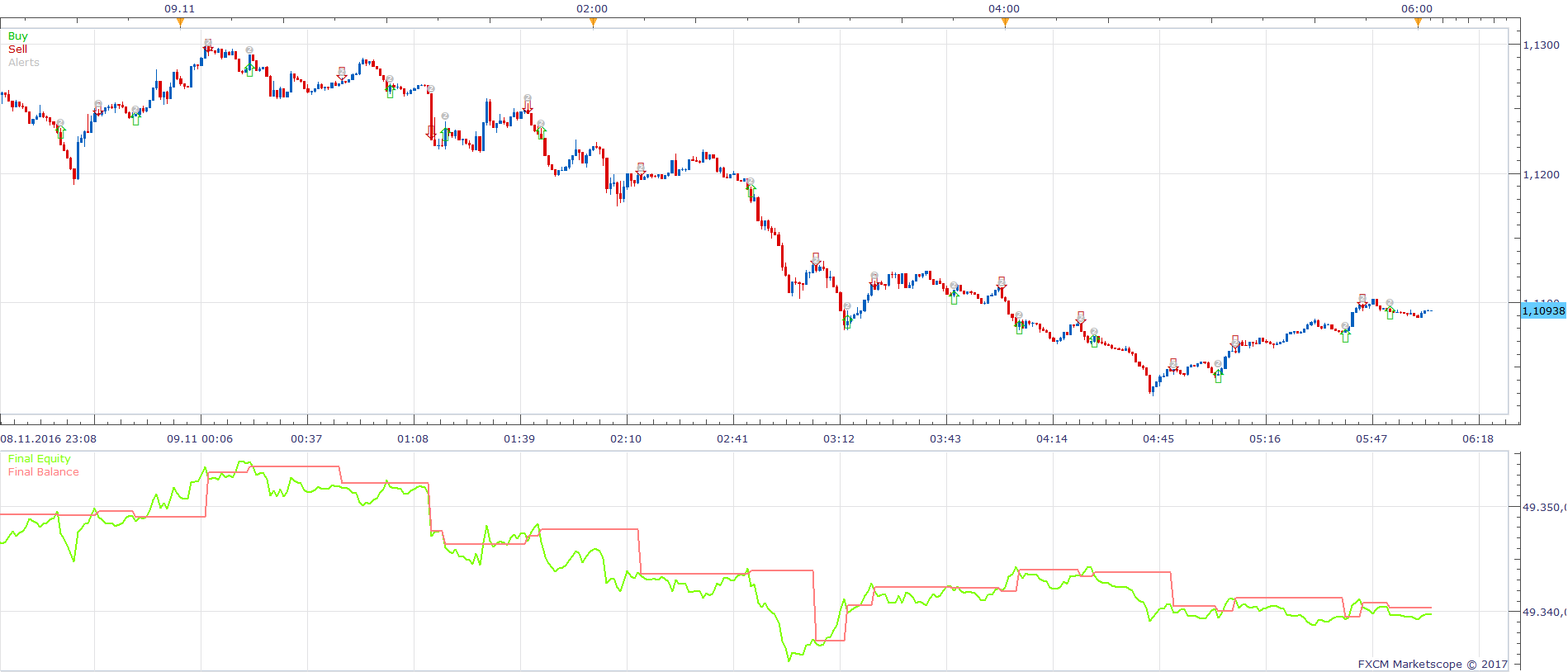Click the sell marker at the chart's highest peak
Viewport: 1568px width, 672px height.
208,44
